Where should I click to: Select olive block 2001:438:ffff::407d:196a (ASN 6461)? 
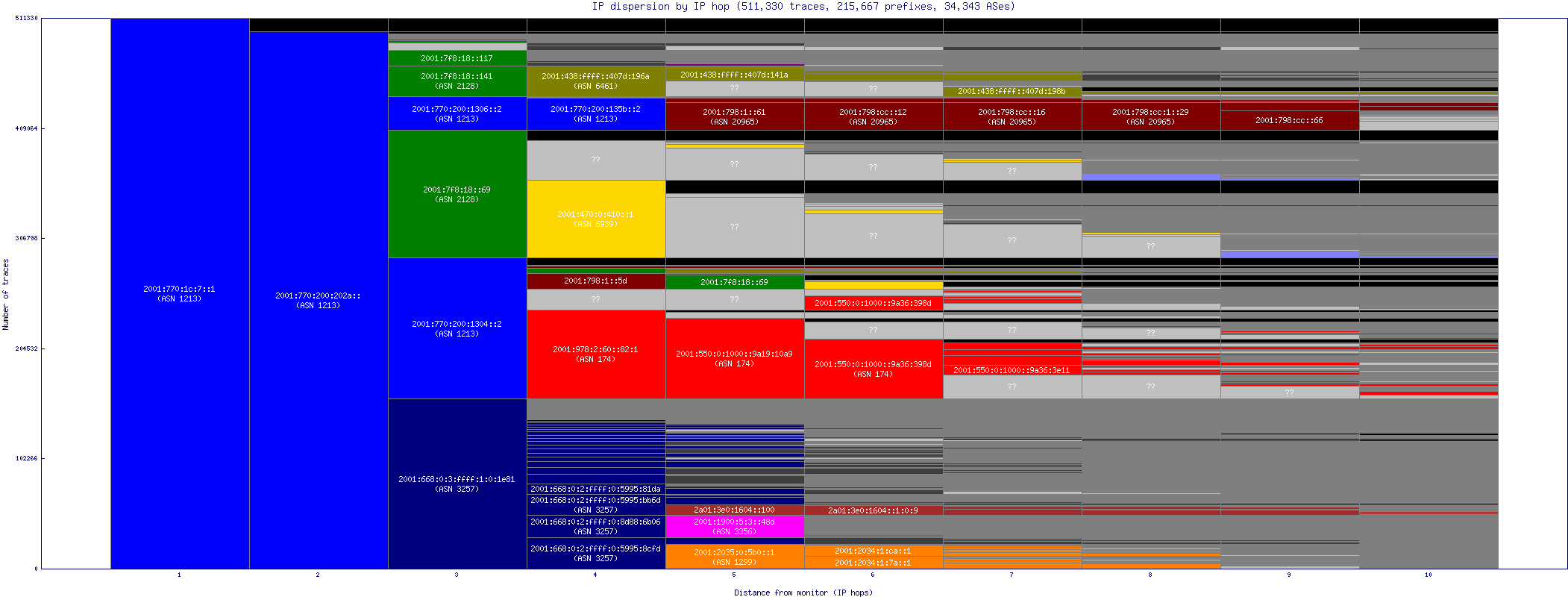tap(596, 81)
